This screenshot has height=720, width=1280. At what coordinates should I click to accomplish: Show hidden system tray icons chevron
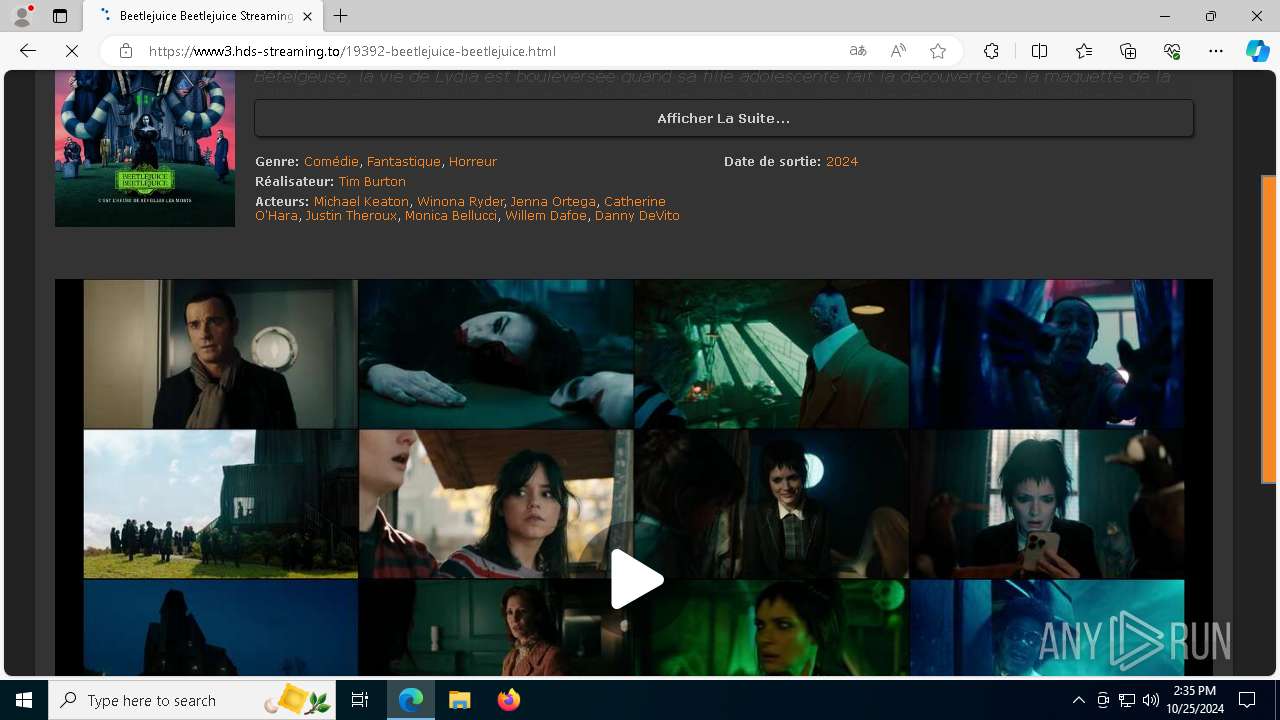coord(1078,700)
